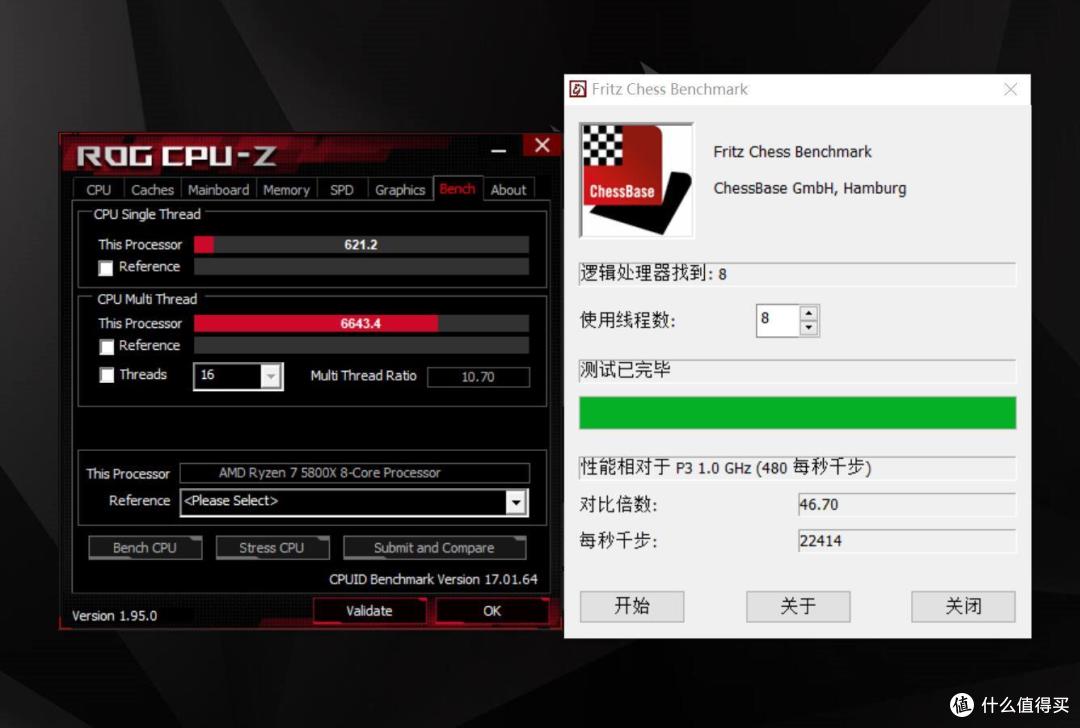Screen dimensions: 1080x728
Task: Enable the Single Thread Reference checkbox
Action: click(x=106, y=268)
